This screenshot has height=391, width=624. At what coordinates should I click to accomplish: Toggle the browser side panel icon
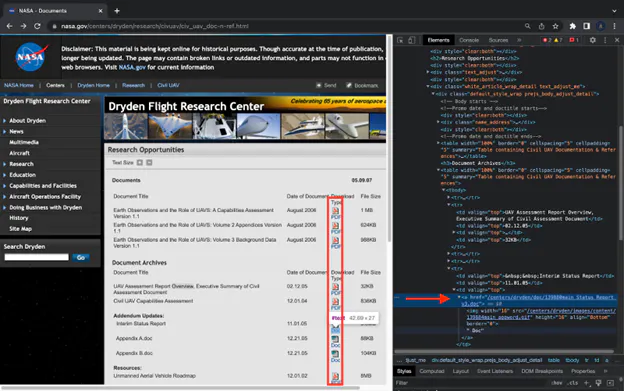587,26
